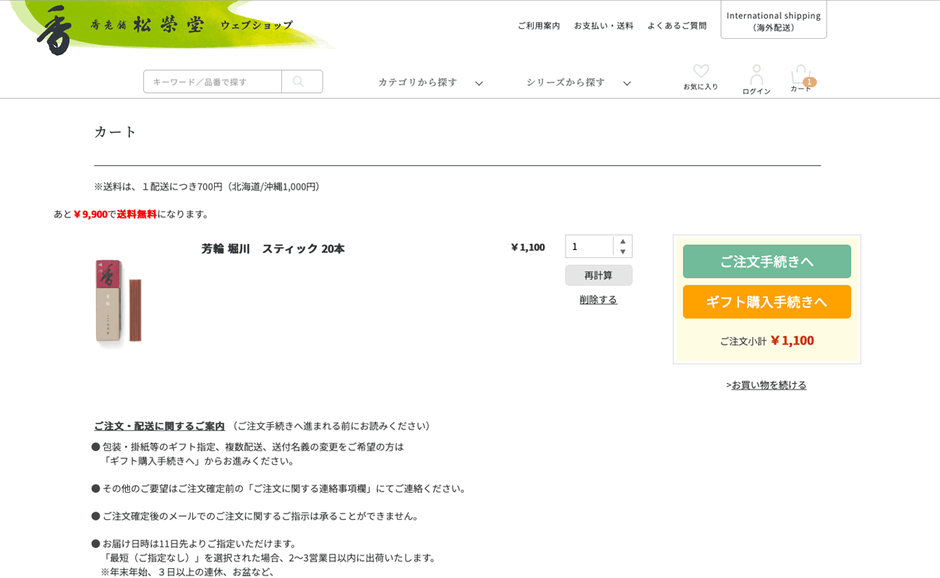Open the shopping cart icon

[800, 72]
